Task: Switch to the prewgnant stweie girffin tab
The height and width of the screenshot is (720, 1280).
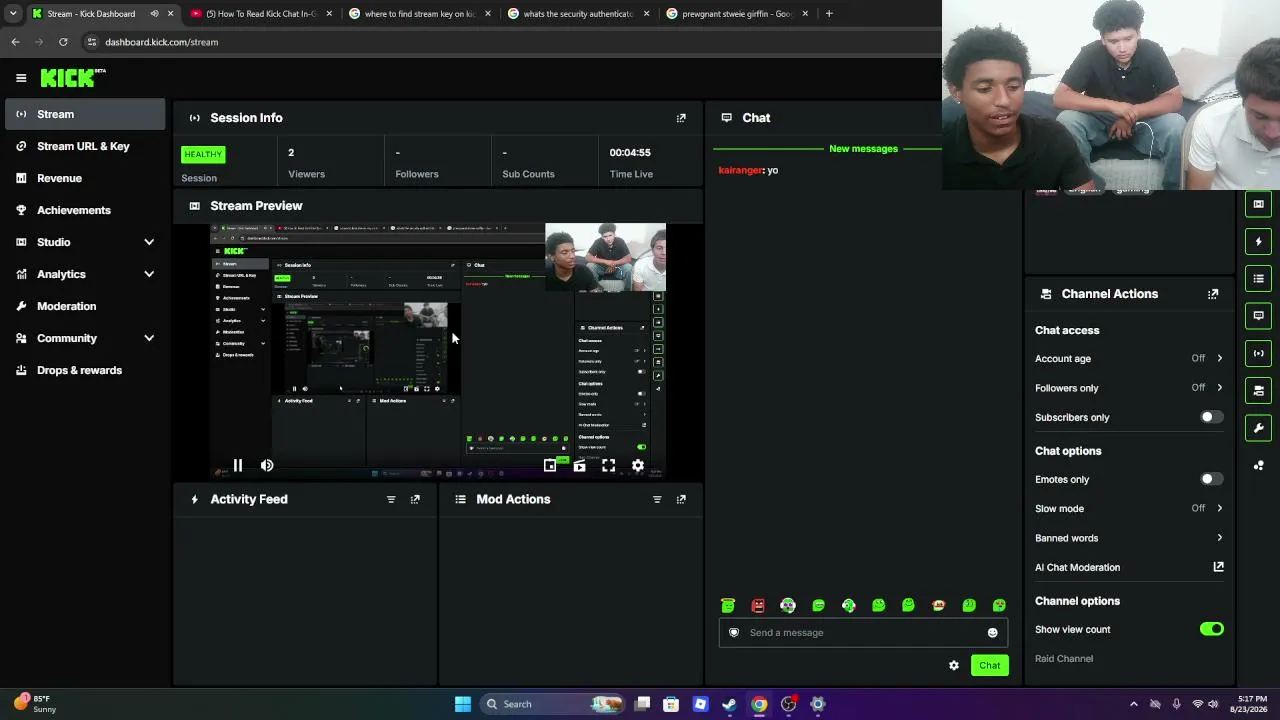Action: (x=738, y=14)
